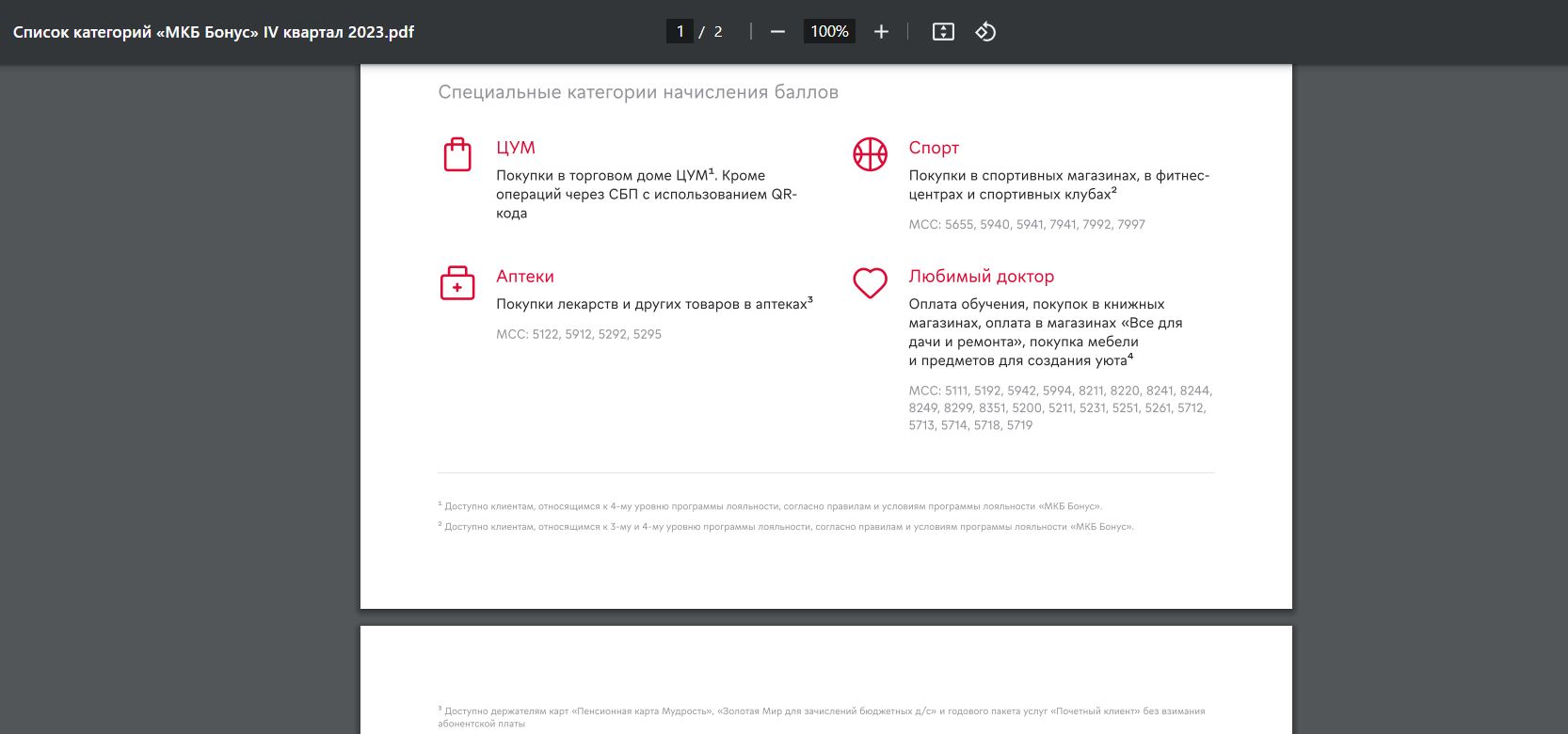The image size is (1568, 734).
Task: Click text Покупки лекарств и других товаров
Action: (x=654, y=303)
